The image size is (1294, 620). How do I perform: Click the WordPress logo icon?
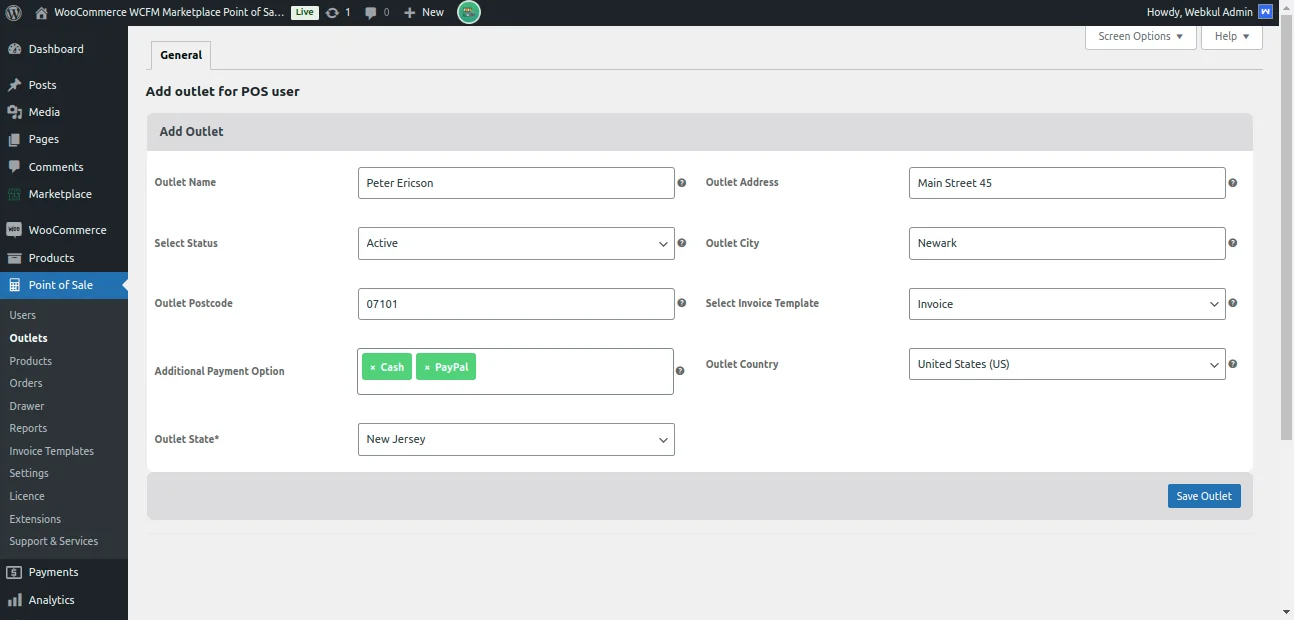pos(14,12)
